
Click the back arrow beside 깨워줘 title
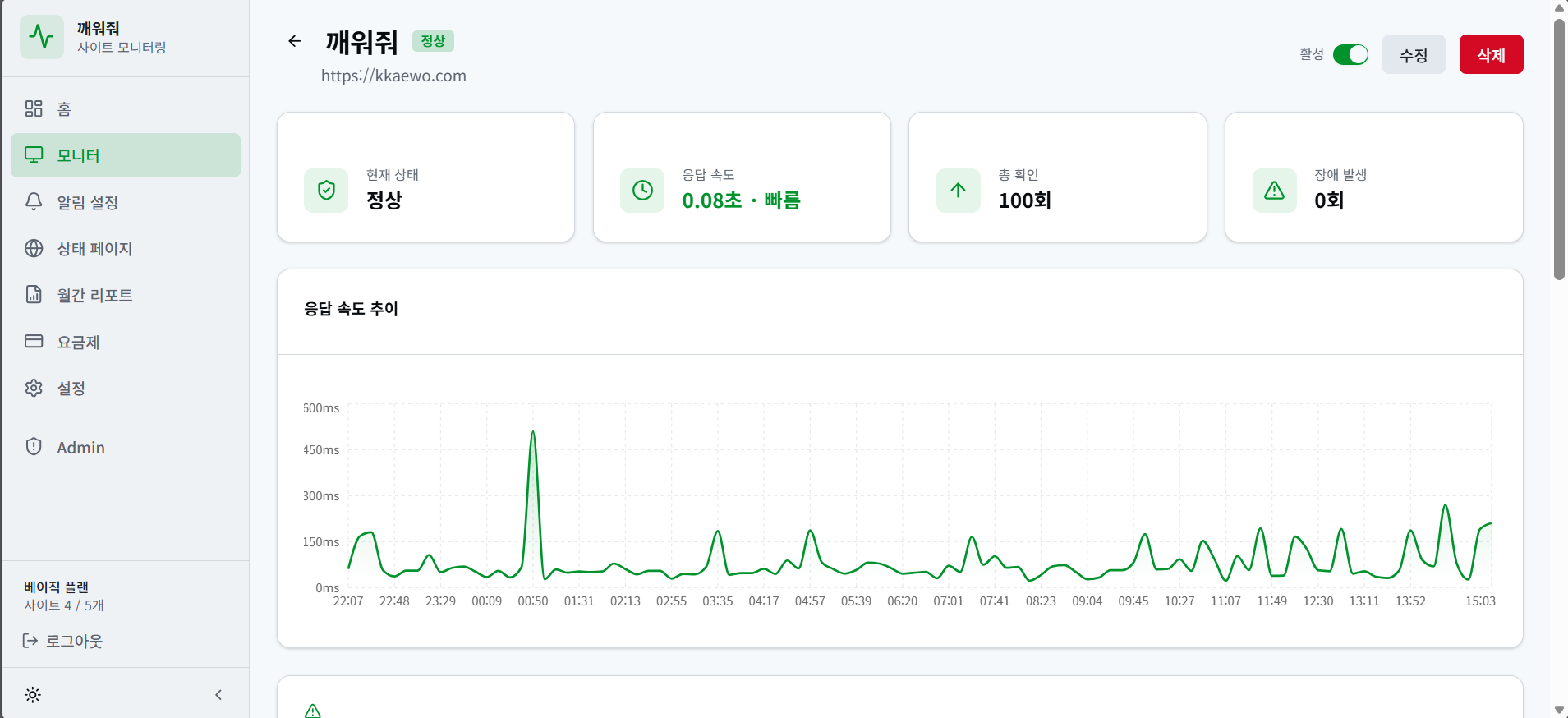point(294,41)
